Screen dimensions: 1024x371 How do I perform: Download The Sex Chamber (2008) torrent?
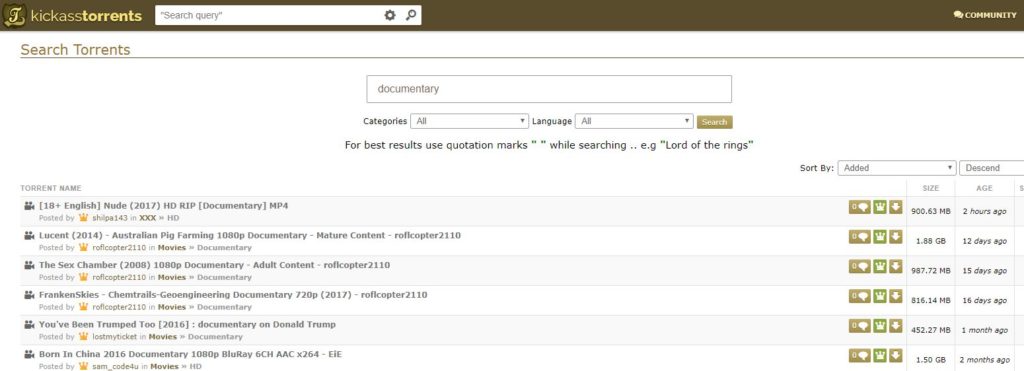point(895,266)
